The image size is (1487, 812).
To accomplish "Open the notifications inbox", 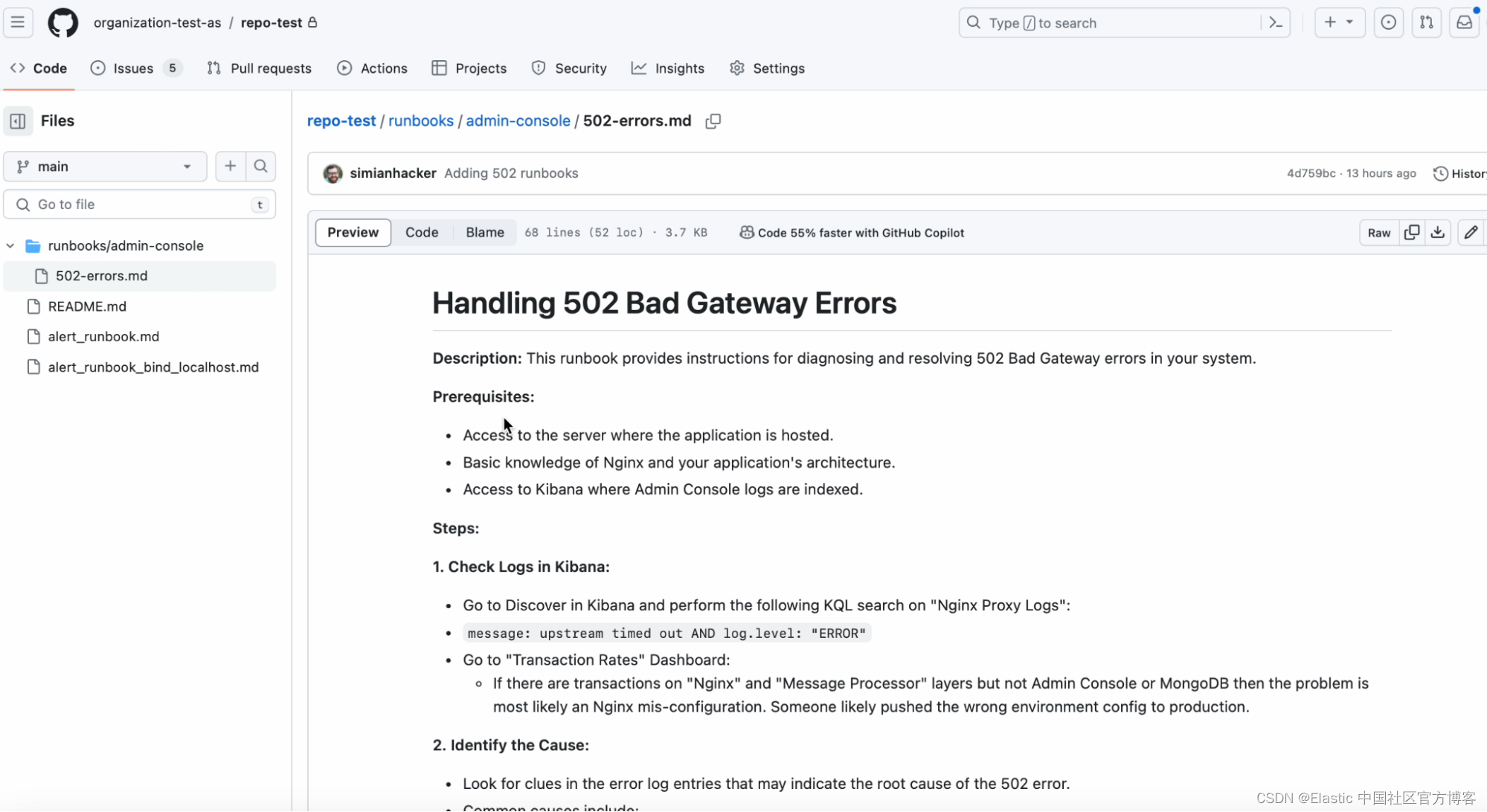I will coord(1463,22).
